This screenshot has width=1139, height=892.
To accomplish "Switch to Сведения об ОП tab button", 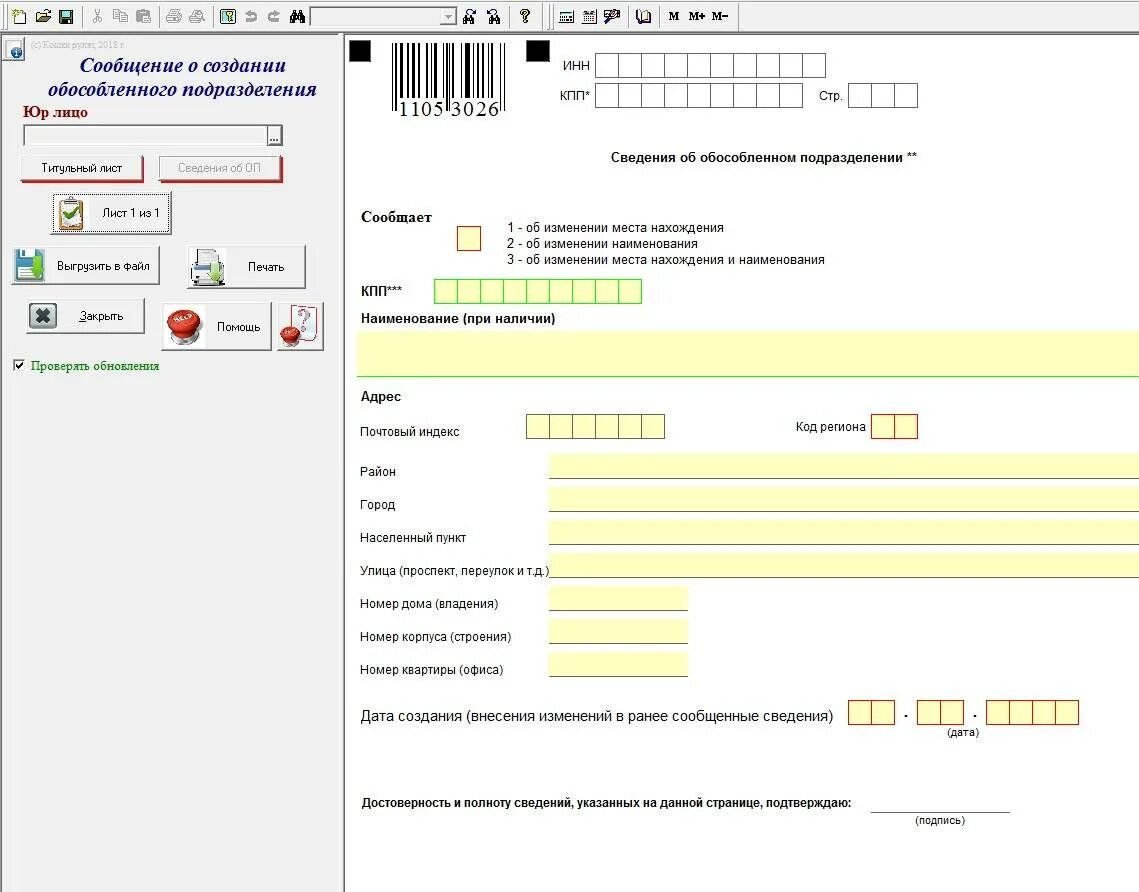I will tap(219, 169).
